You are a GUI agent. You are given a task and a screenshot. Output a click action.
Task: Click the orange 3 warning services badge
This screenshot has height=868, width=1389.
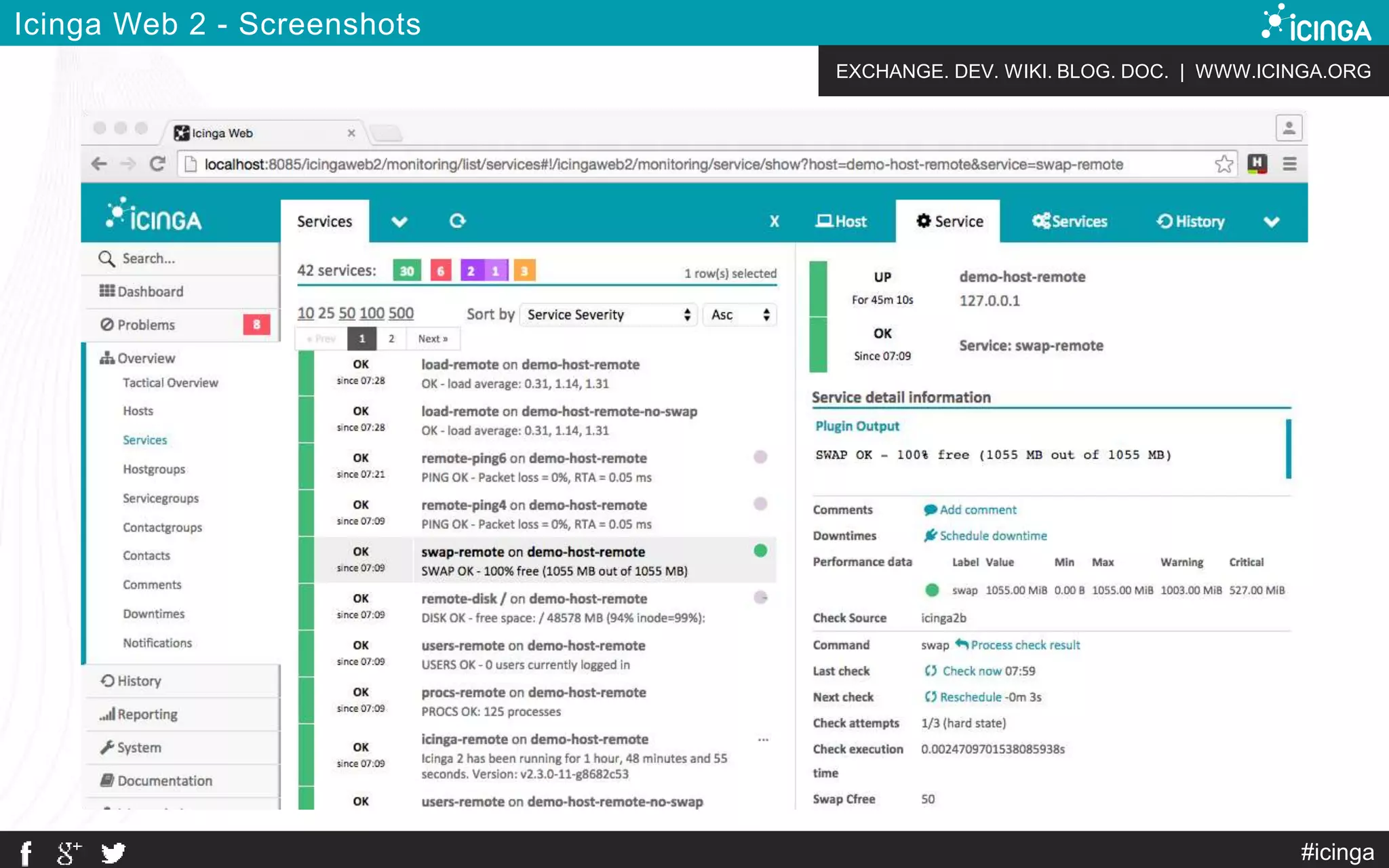[x=524, y=271]
